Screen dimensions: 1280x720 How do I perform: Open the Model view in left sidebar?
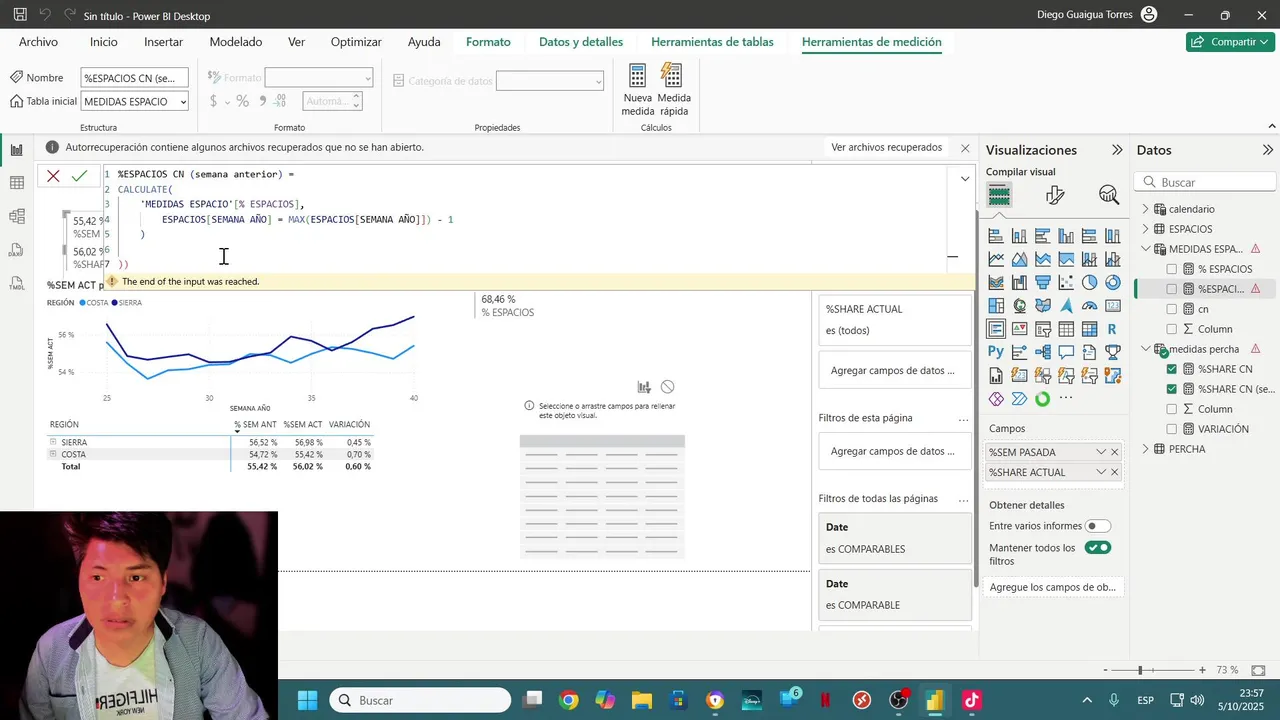(x=17, y=216)
